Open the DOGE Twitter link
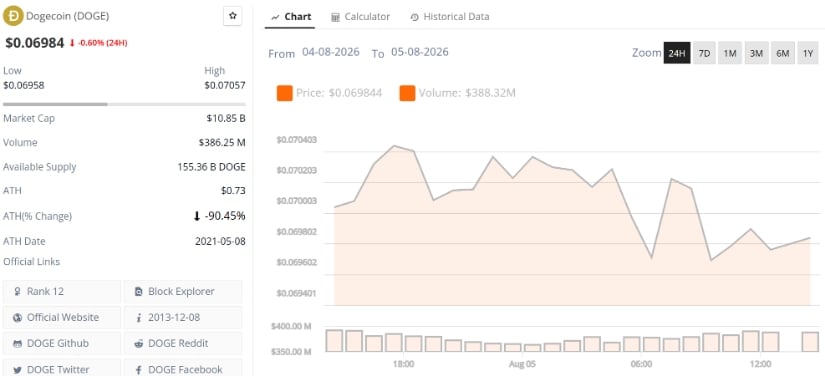Image resolution: width=825 pixels, height=376 pixels. point(62,369)
